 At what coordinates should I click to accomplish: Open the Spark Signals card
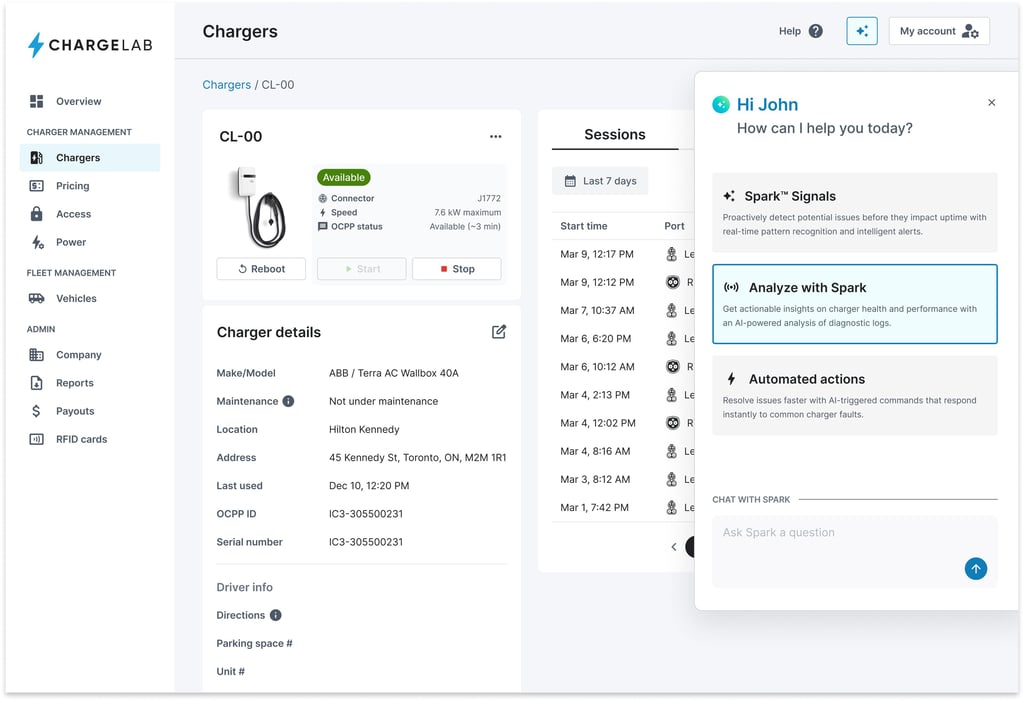pyautogui.click(x=855, y=212)
